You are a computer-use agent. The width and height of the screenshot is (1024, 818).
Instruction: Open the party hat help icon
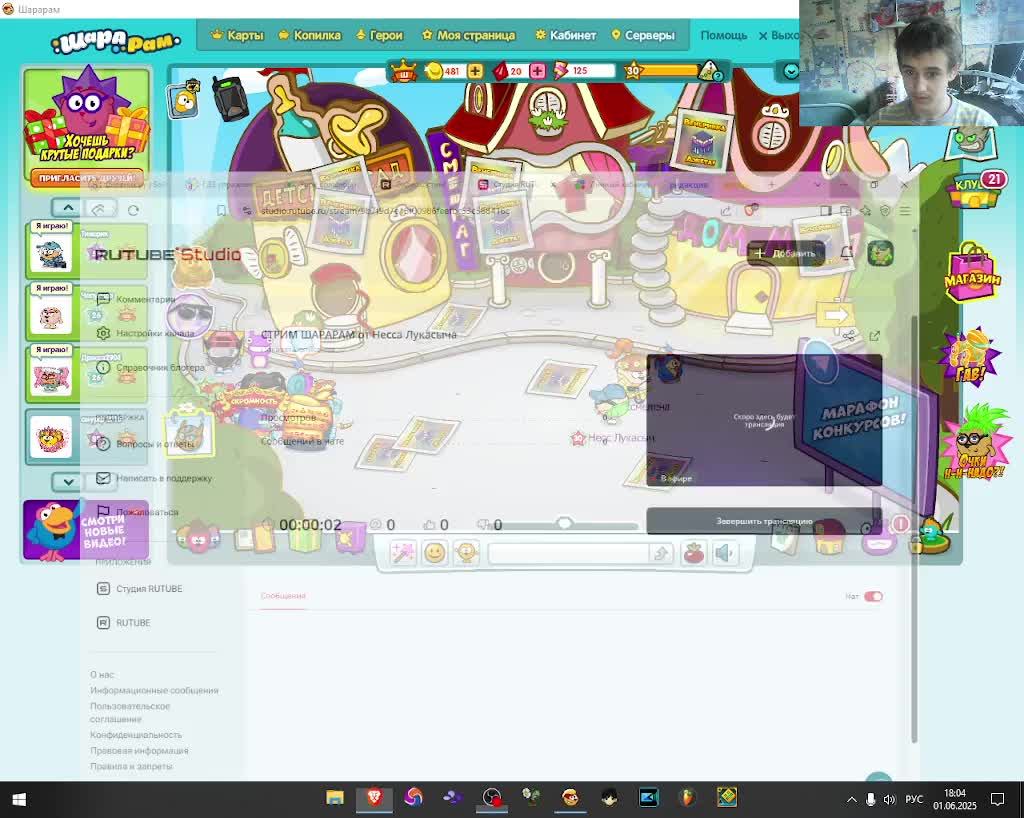[x=709, y=71]
